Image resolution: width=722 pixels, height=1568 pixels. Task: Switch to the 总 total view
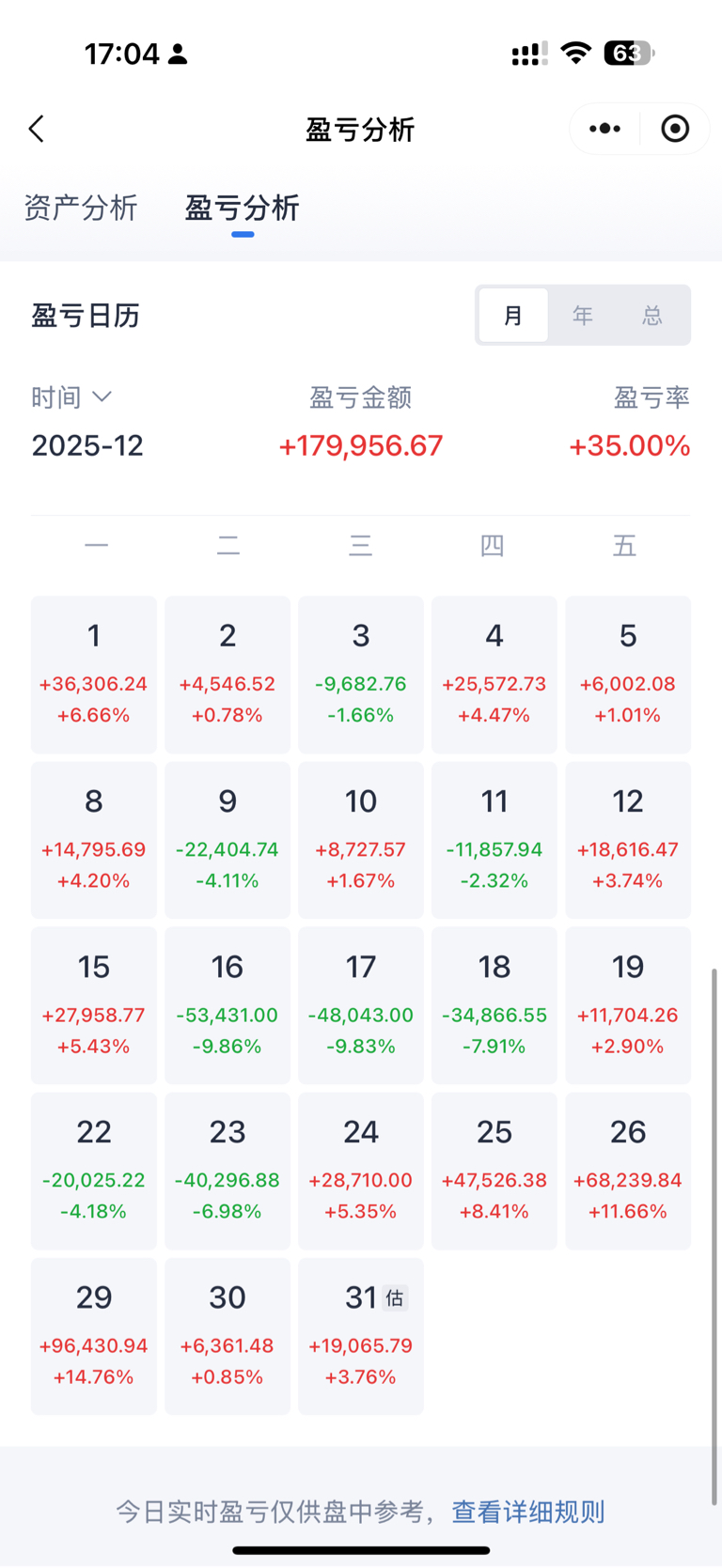(x=652, y=316)
